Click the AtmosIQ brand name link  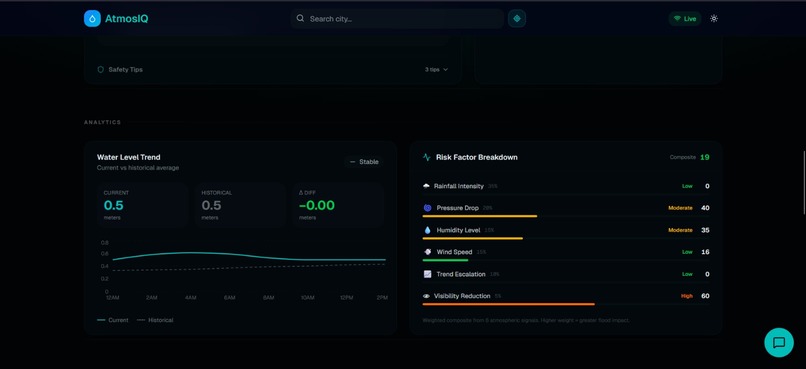(126, 19)
